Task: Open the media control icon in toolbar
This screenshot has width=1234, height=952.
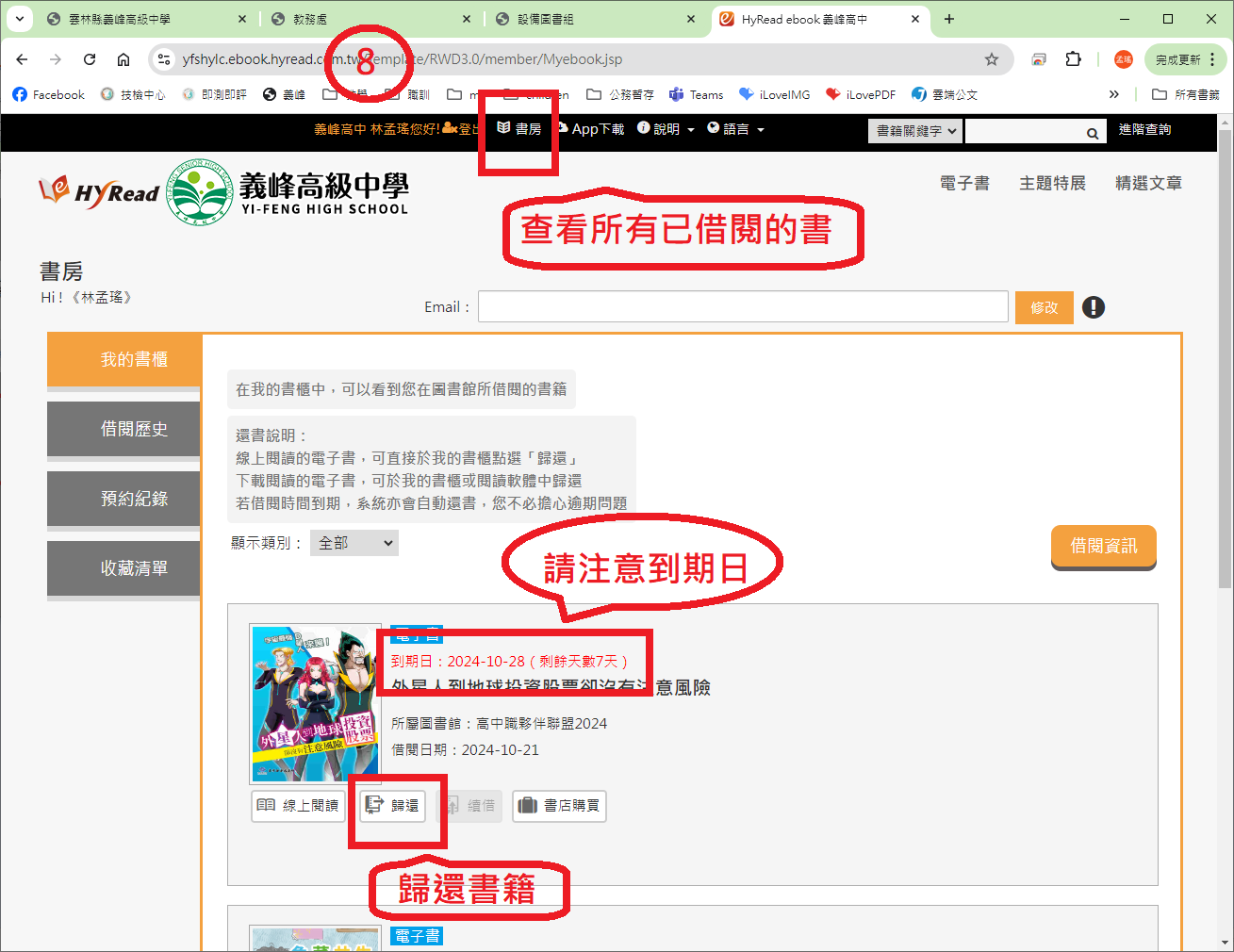Action: click(1039, 59)
